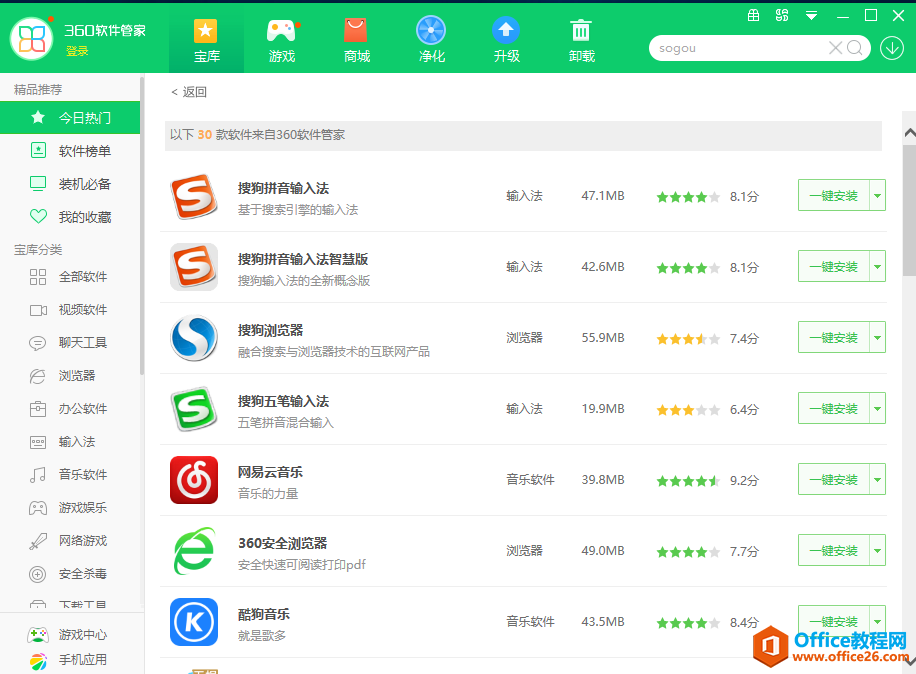Open the main menu triangle dropdown
Screen dimensions: 916x674
(x=811, y=16)
